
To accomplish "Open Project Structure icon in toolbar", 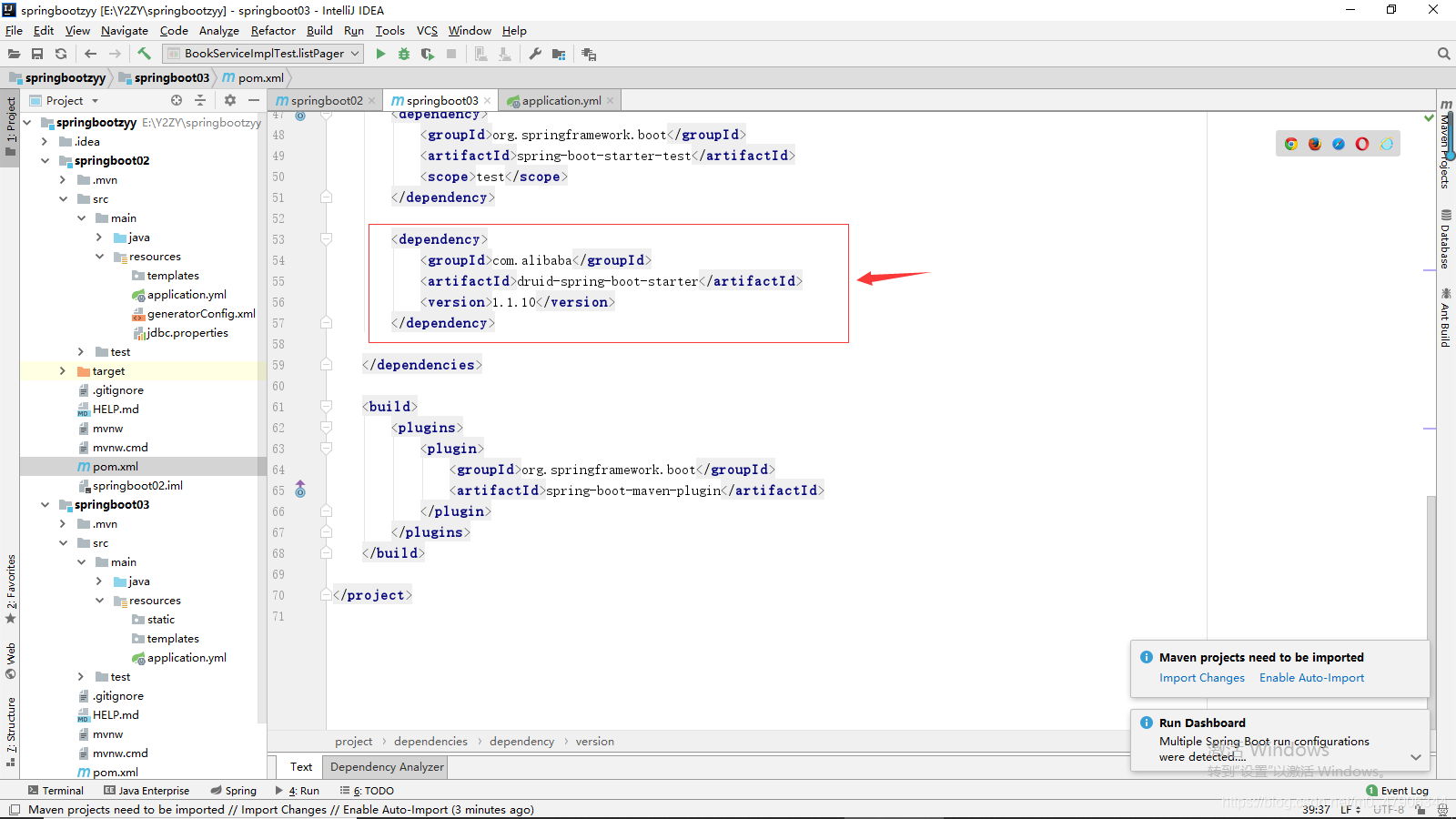I will (559, 54).
